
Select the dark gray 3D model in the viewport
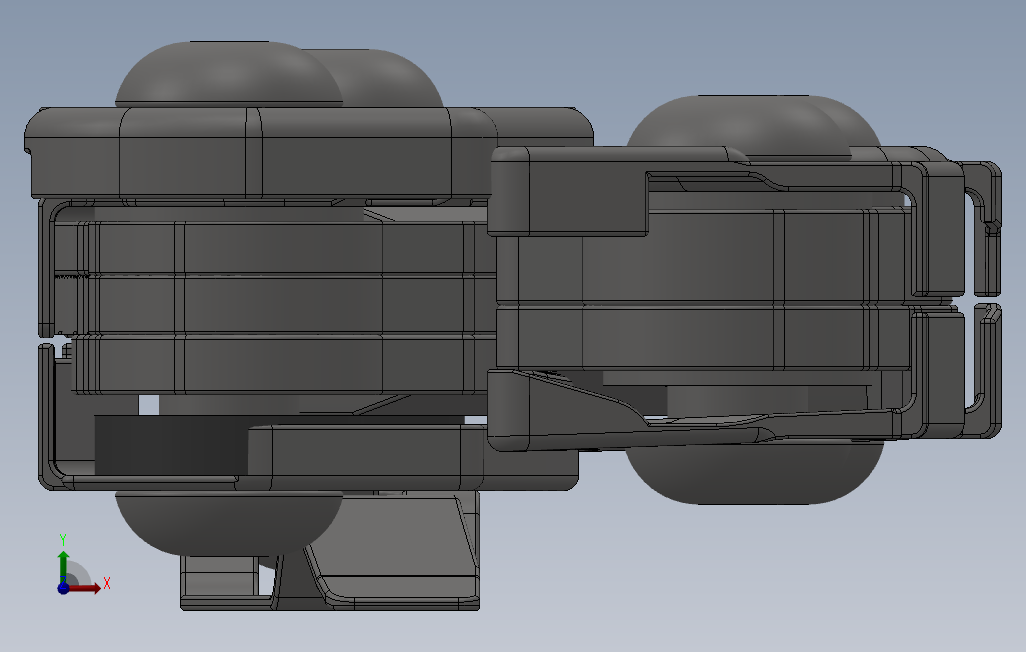tap(513, 326)
